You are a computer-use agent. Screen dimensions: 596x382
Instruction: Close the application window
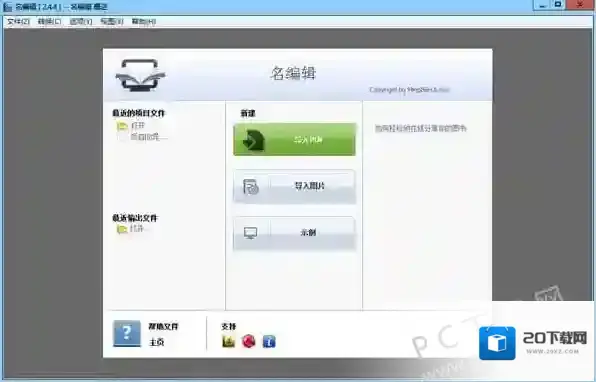pyautogui.click(x=580, y=5)
